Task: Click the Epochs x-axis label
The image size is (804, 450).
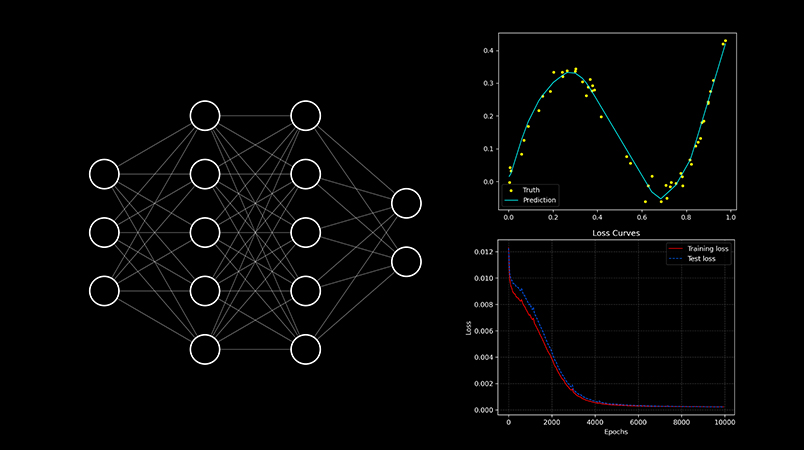Action: (616, 432)
